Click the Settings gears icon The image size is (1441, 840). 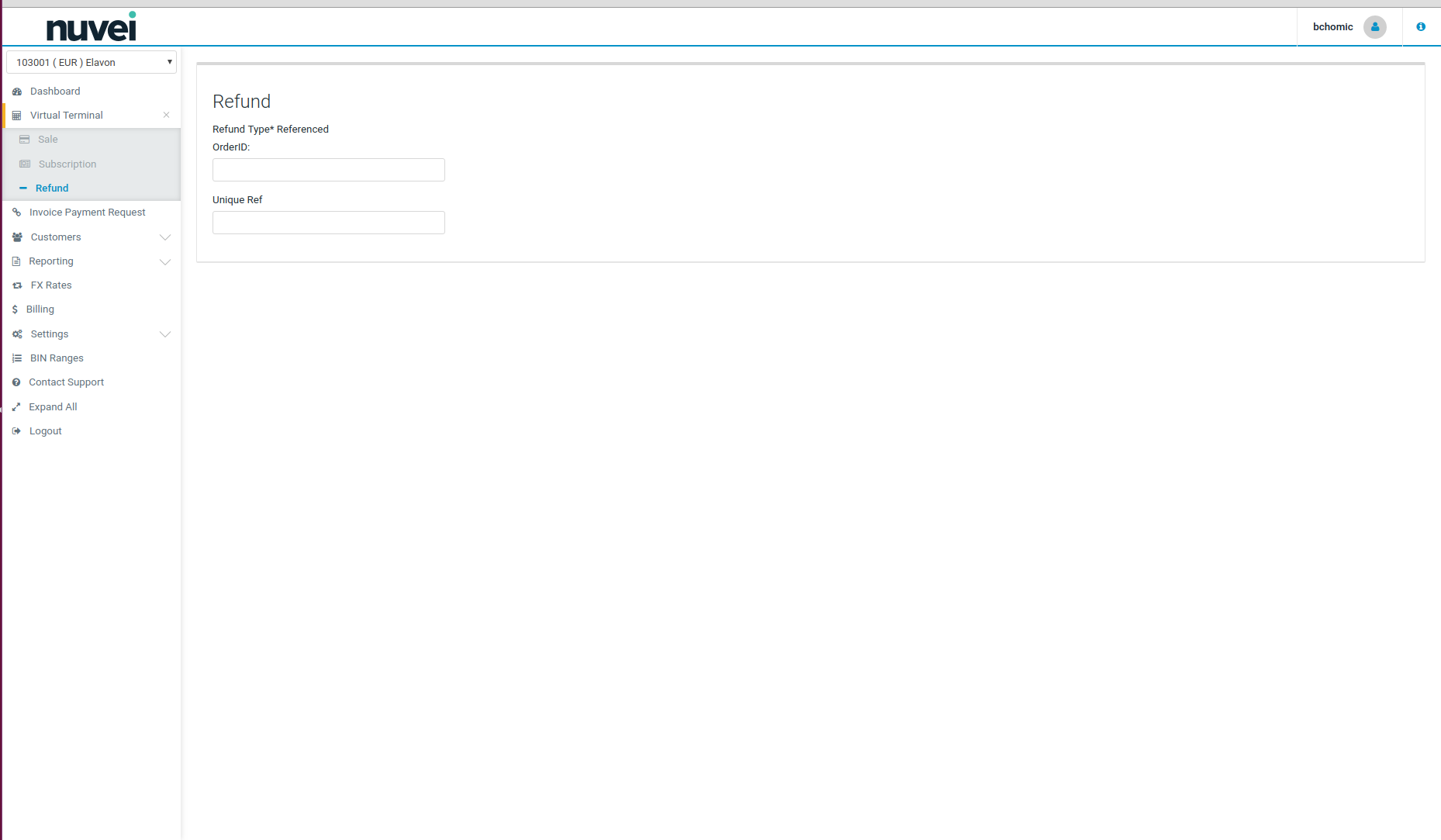point(17,334)
